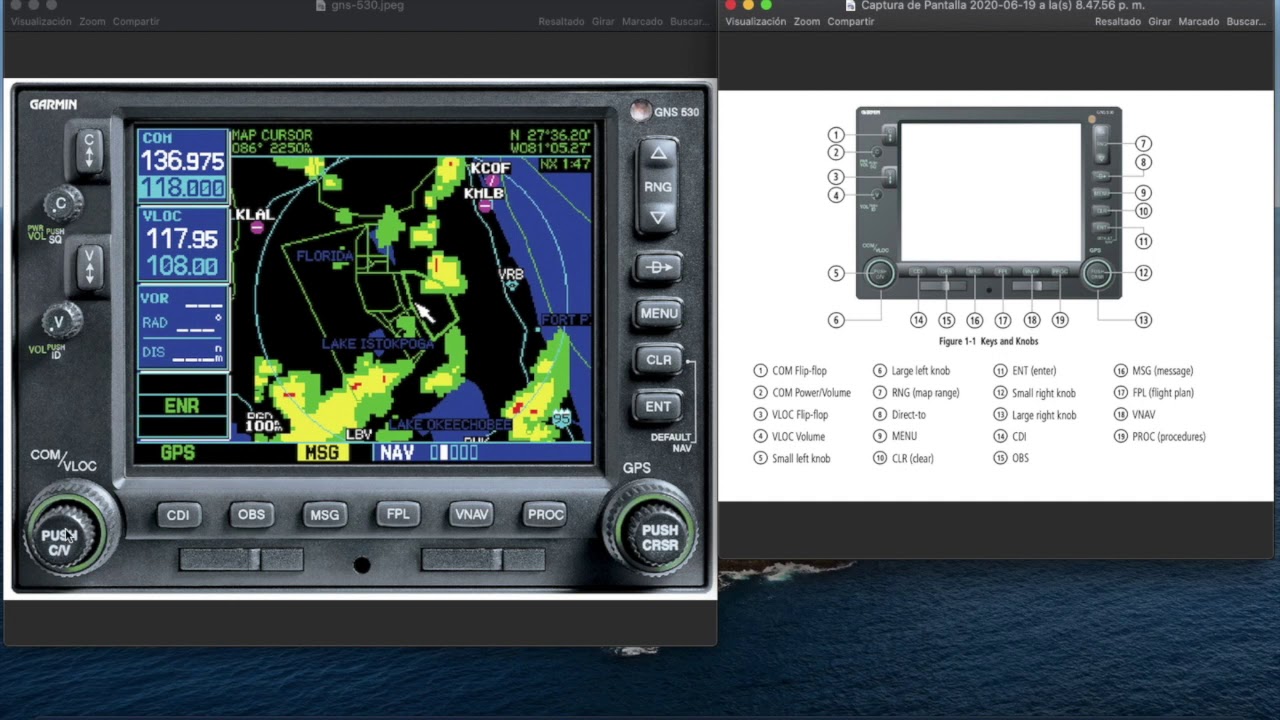Open Visualización menu in Captura de Pantalla window

[x=755, y=21]
